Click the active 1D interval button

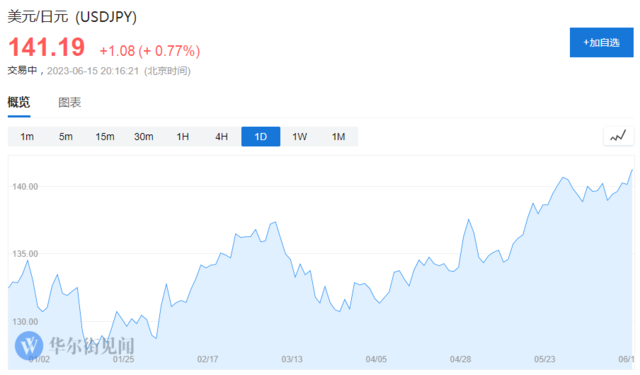click(261, 137)
